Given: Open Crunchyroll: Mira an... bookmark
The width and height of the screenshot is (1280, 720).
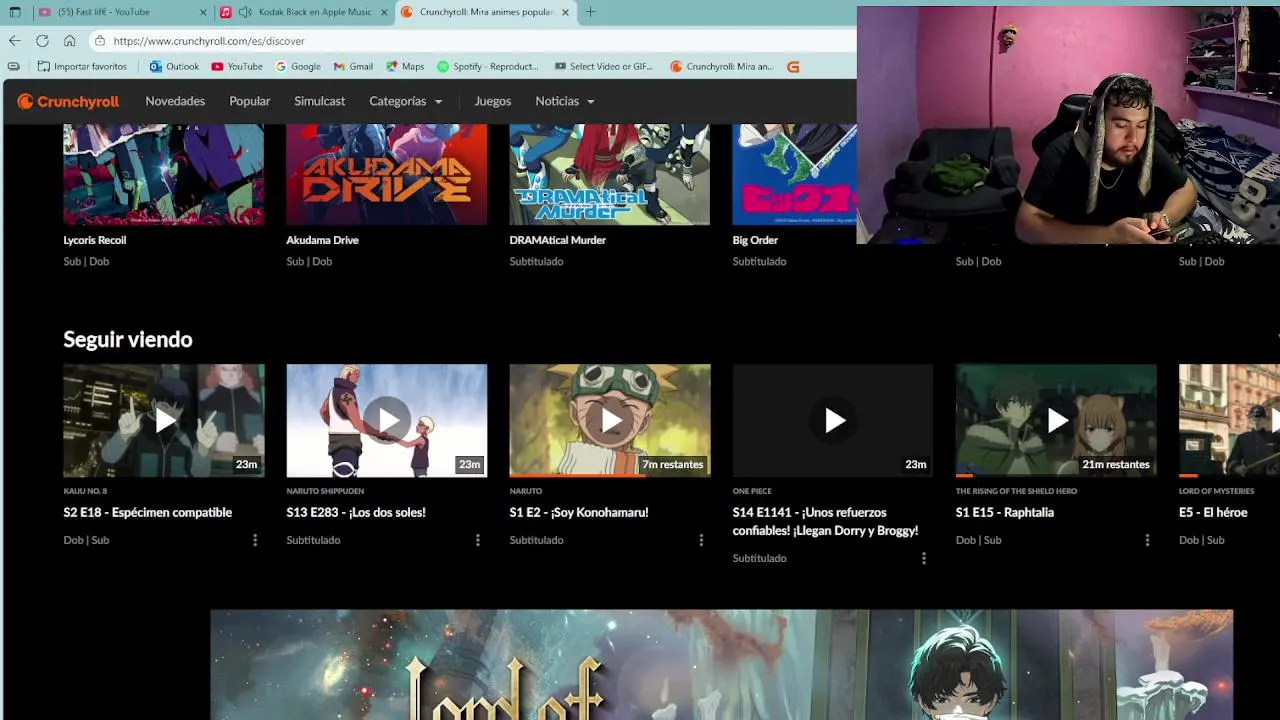Looking at the screenshot, I should pos(722,67).
